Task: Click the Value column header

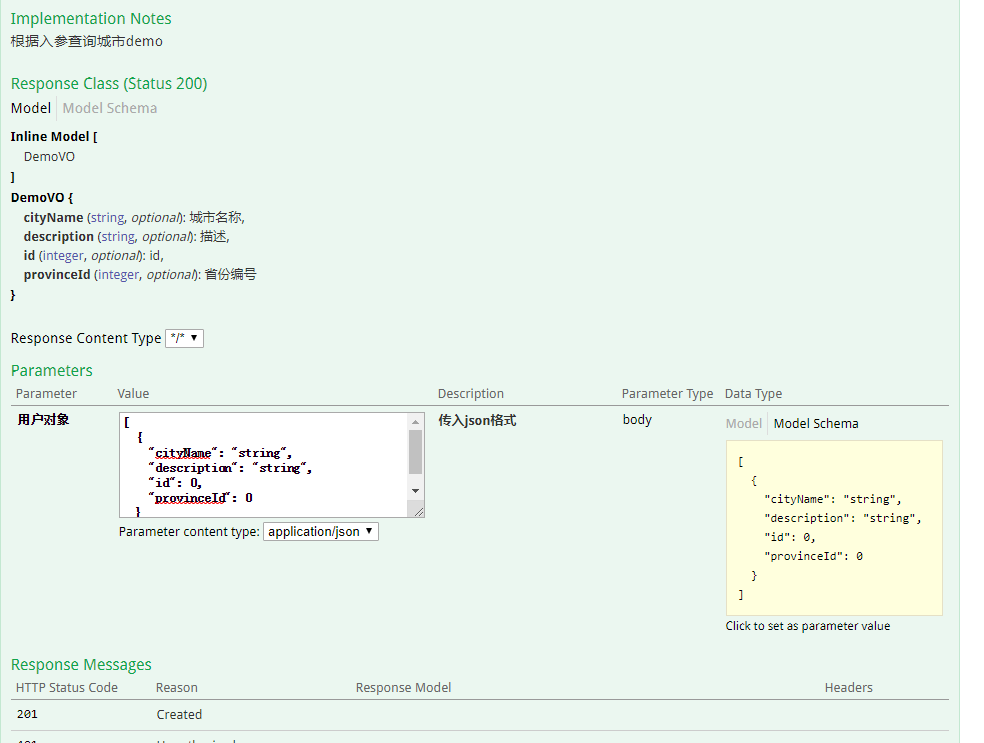Action: point(133,393)
